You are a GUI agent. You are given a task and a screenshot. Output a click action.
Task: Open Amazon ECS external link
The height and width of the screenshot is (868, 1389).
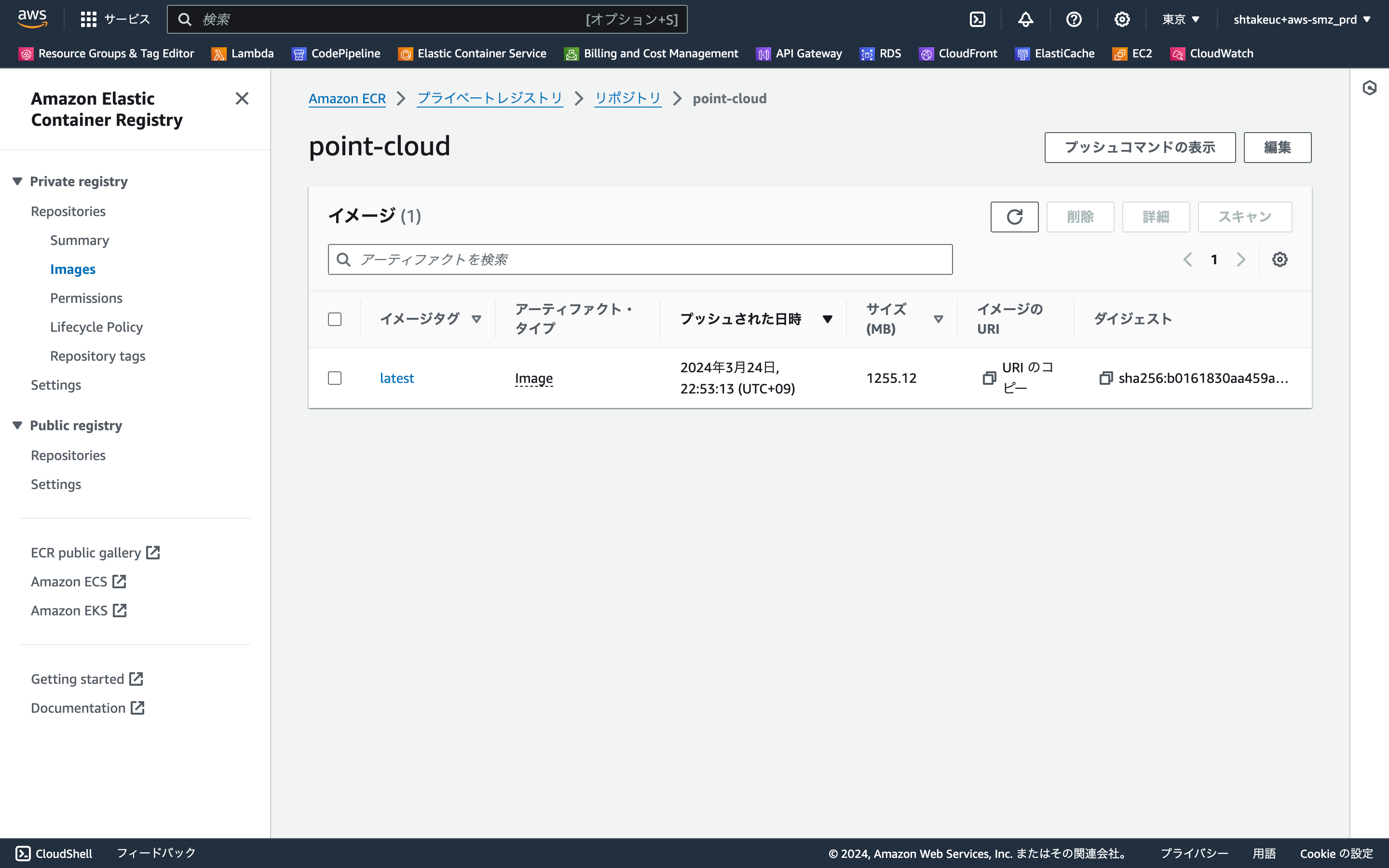click(x=79, y=582)
